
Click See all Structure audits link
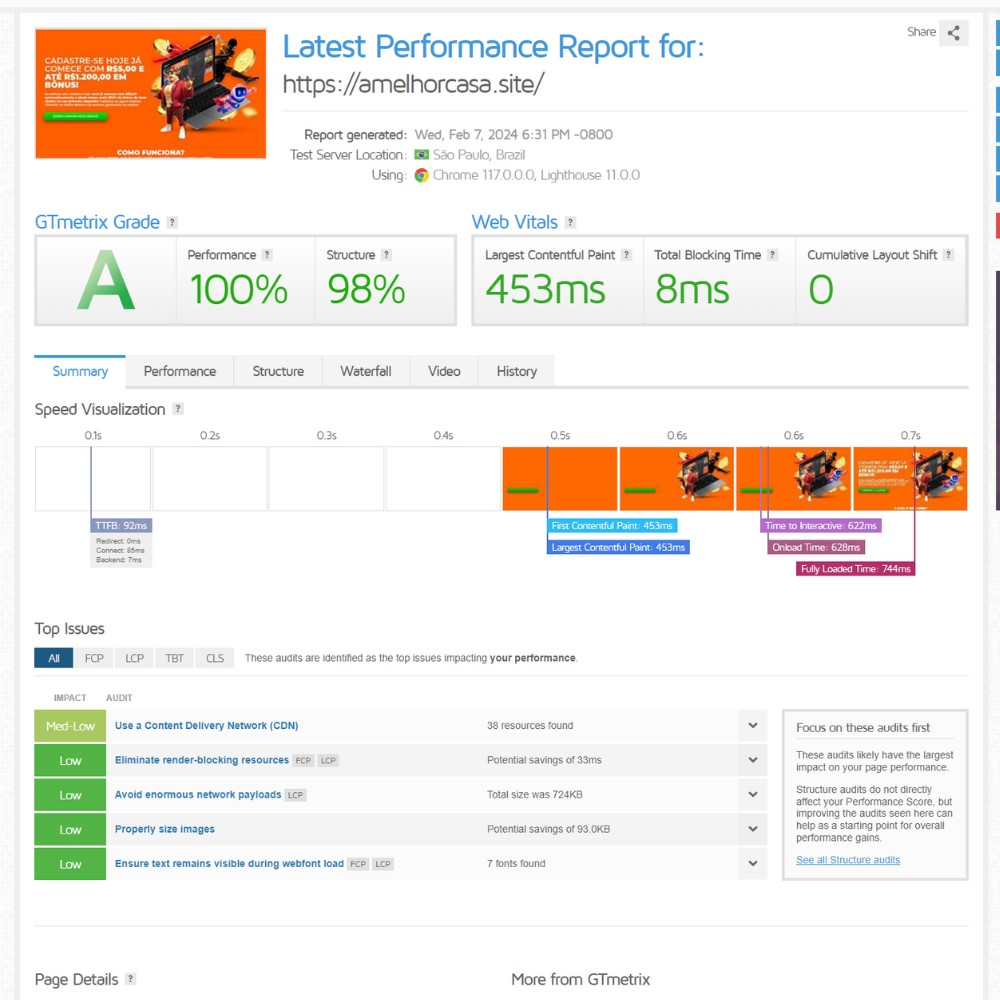(848, 860)
